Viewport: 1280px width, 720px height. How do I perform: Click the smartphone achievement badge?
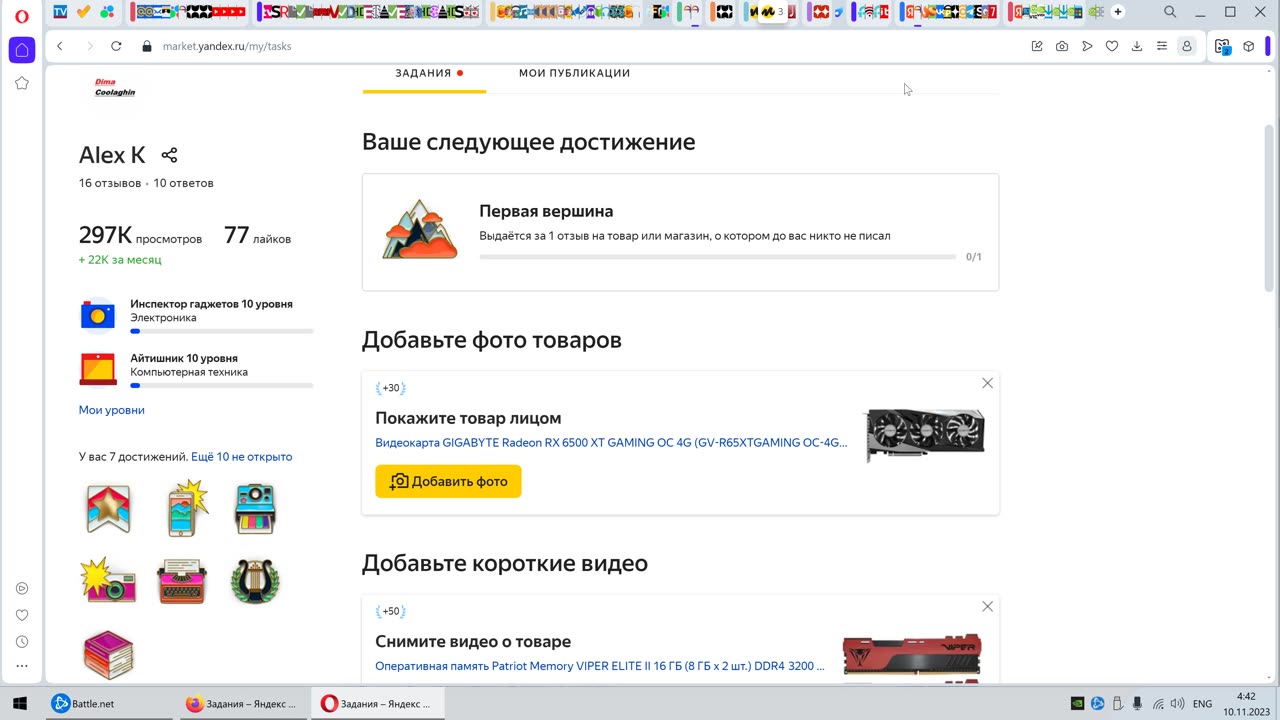tap(186, 508)
